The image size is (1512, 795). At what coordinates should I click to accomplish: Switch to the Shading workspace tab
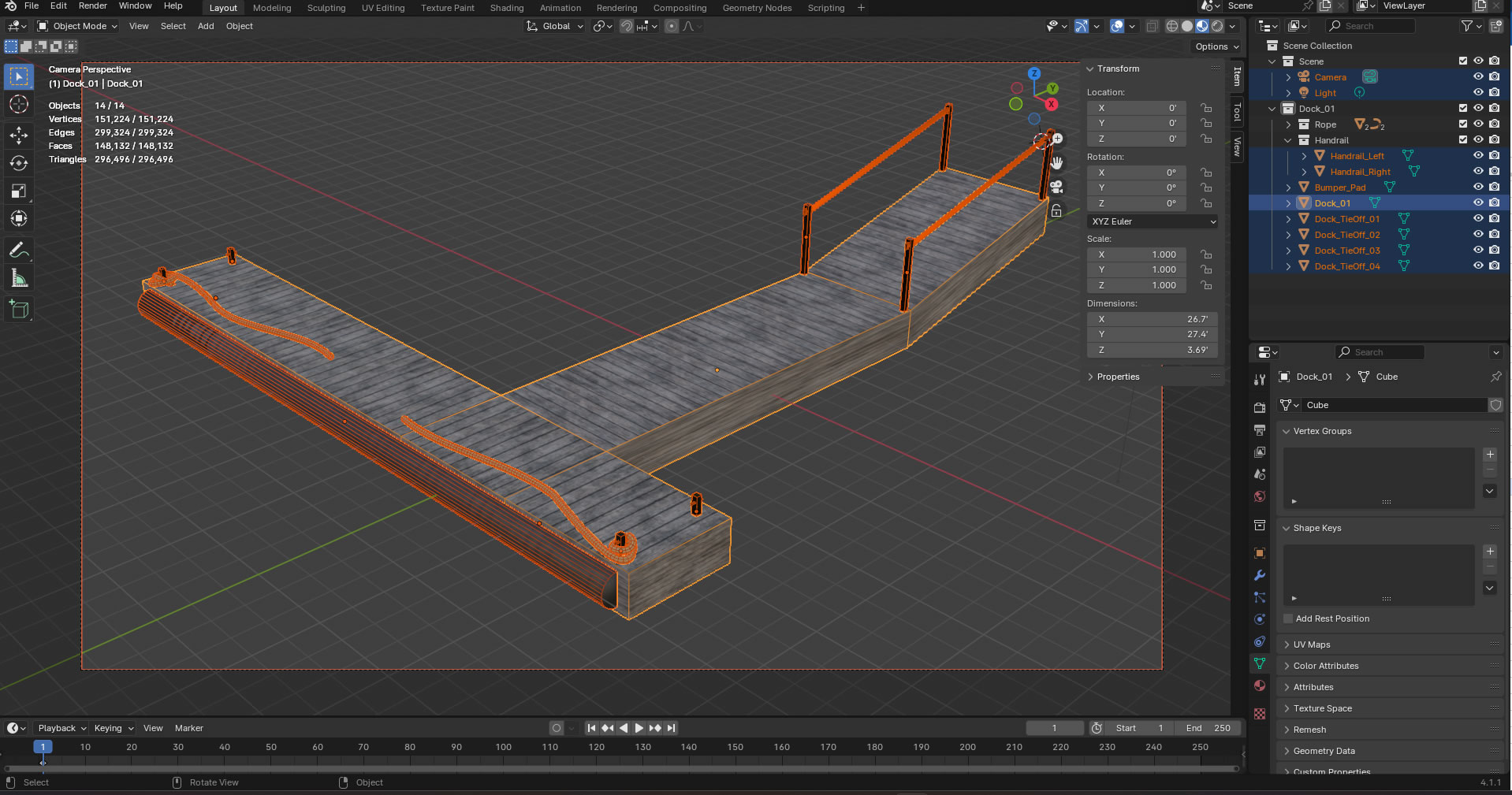click(x=506, y=8)
